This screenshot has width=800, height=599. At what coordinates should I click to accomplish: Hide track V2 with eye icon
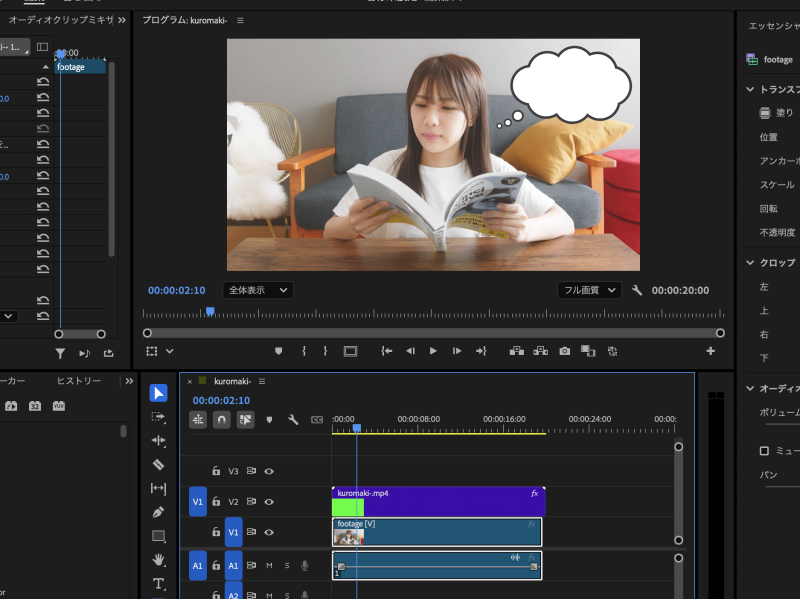pyautogui.click(x=269, y=502)
